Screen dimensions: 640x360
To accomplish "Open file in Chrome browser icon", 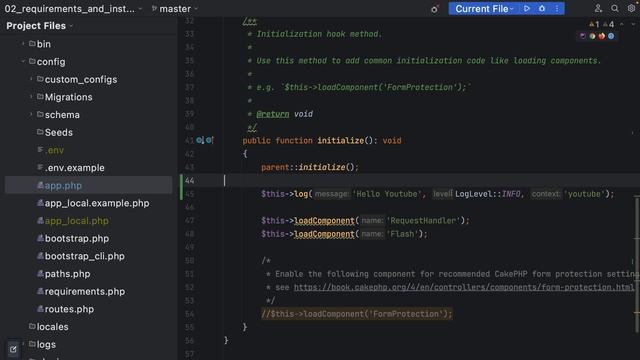I will [592, 36].
